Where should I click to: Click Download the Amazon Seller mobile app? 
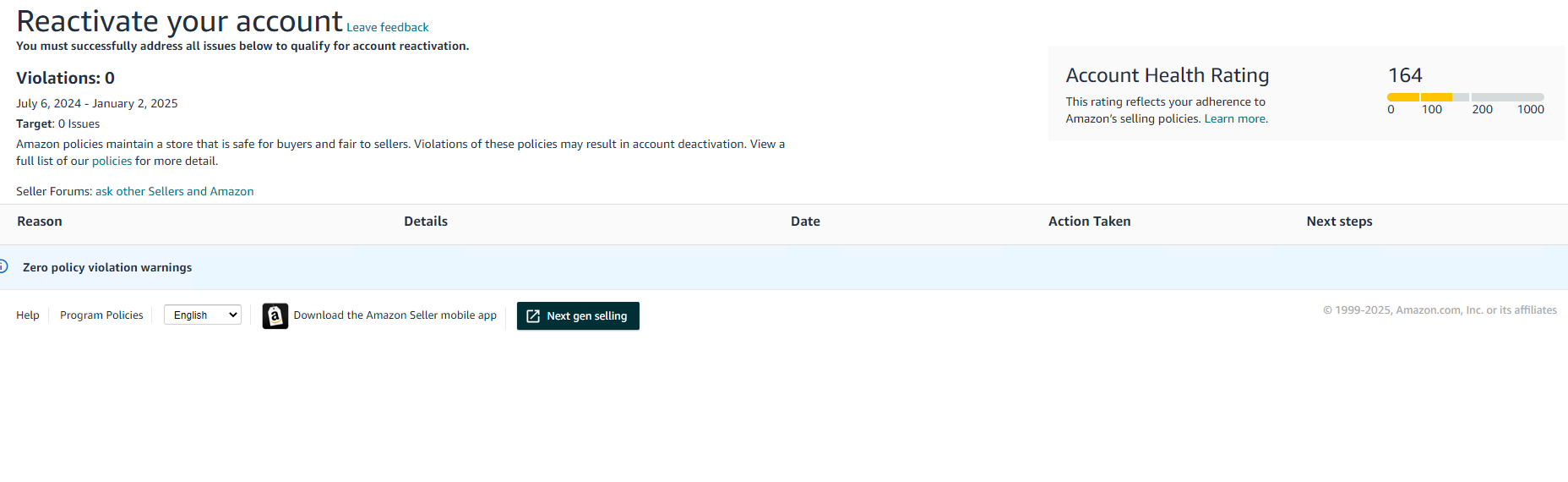(x=395, y=315)
